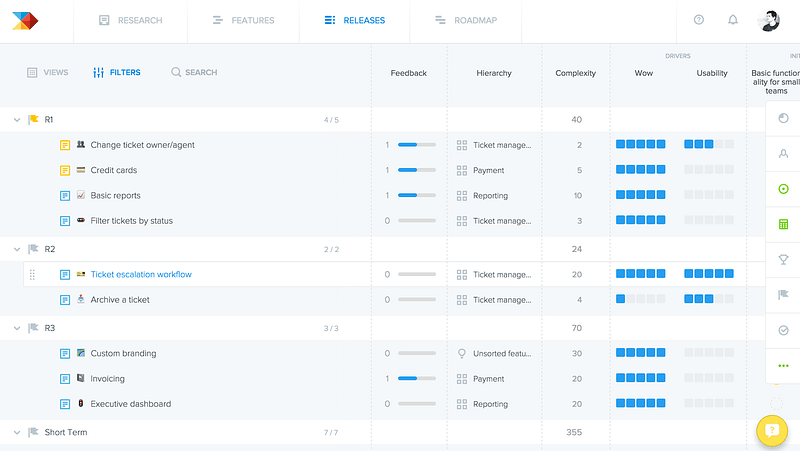800x451 pixels.
Task: Click the Feedback column header
Action: pyautogui.click(x=409, y=73)
